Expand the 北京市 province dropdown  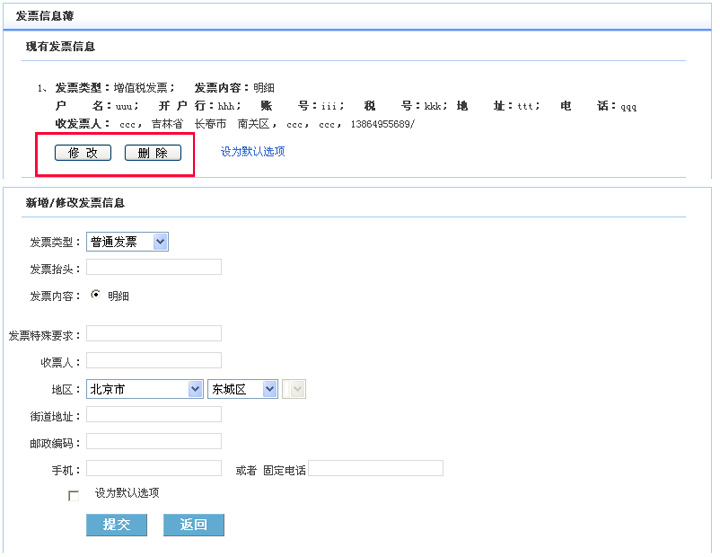point(144,389)
